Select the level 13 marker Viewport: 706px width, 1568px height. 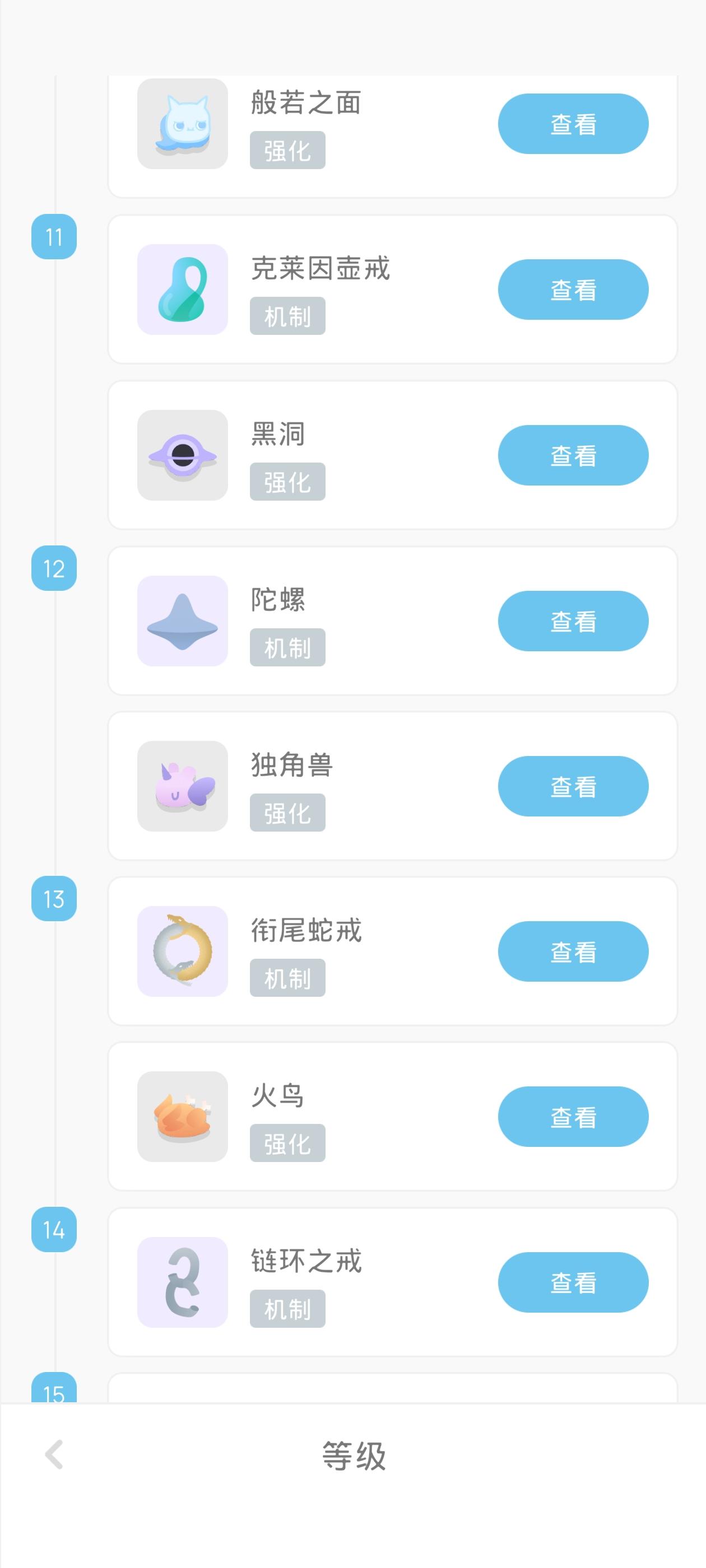tap(54, 899)
